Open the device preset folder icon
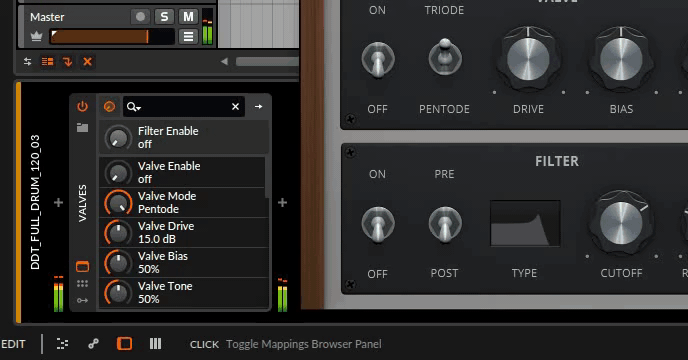The height and width of the screenshot is (360, 688). [x=82, y=127]
